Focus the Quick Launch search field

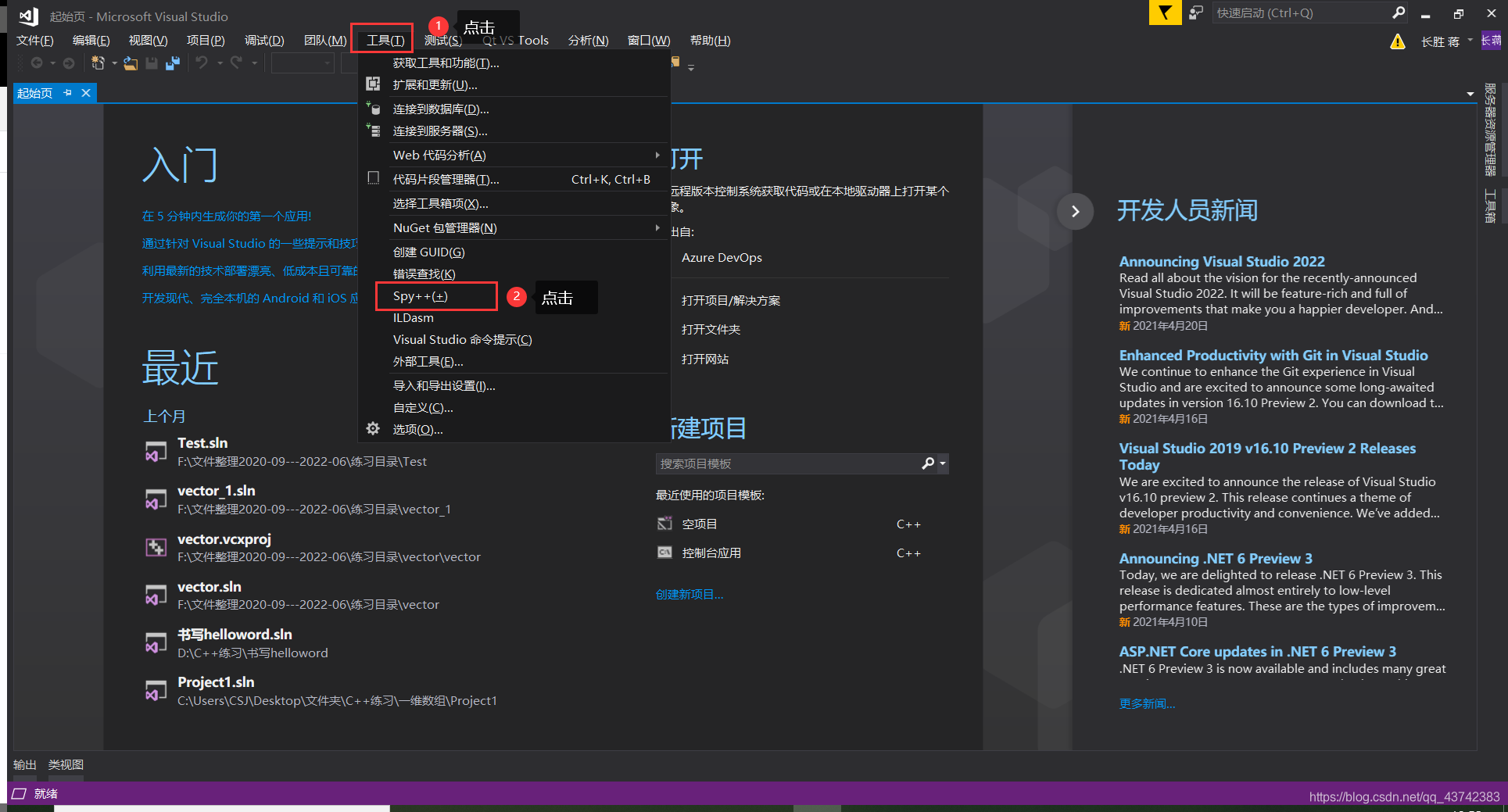(1301, 13)
